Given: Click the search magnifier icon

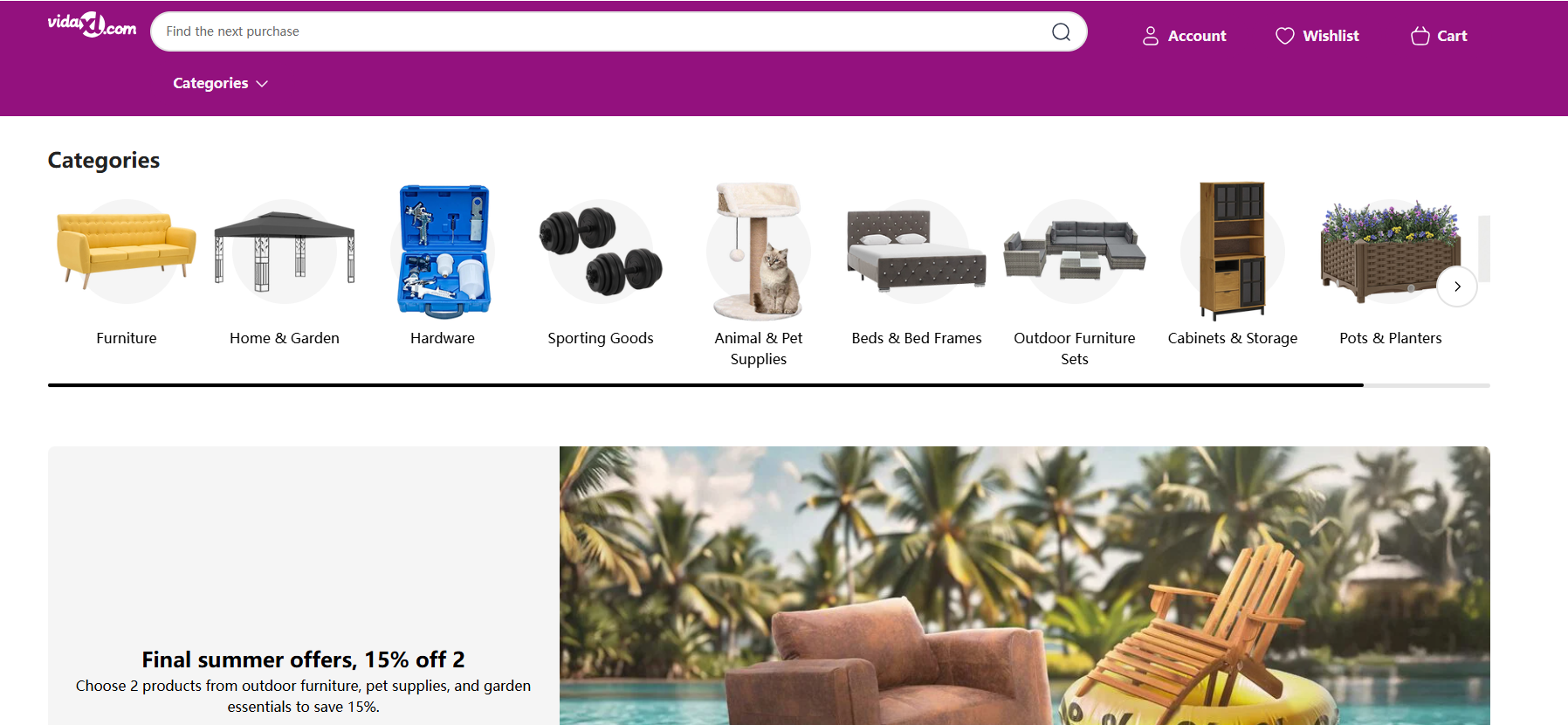Looking at the screenshot, I should click(x=1061, y=32).
